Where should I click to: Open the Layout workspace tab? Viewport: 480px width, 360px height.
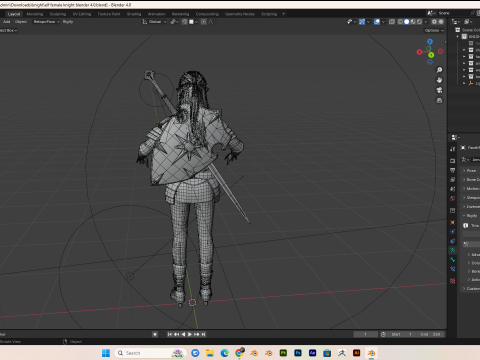pyautogui.click(x=14, y=14)
